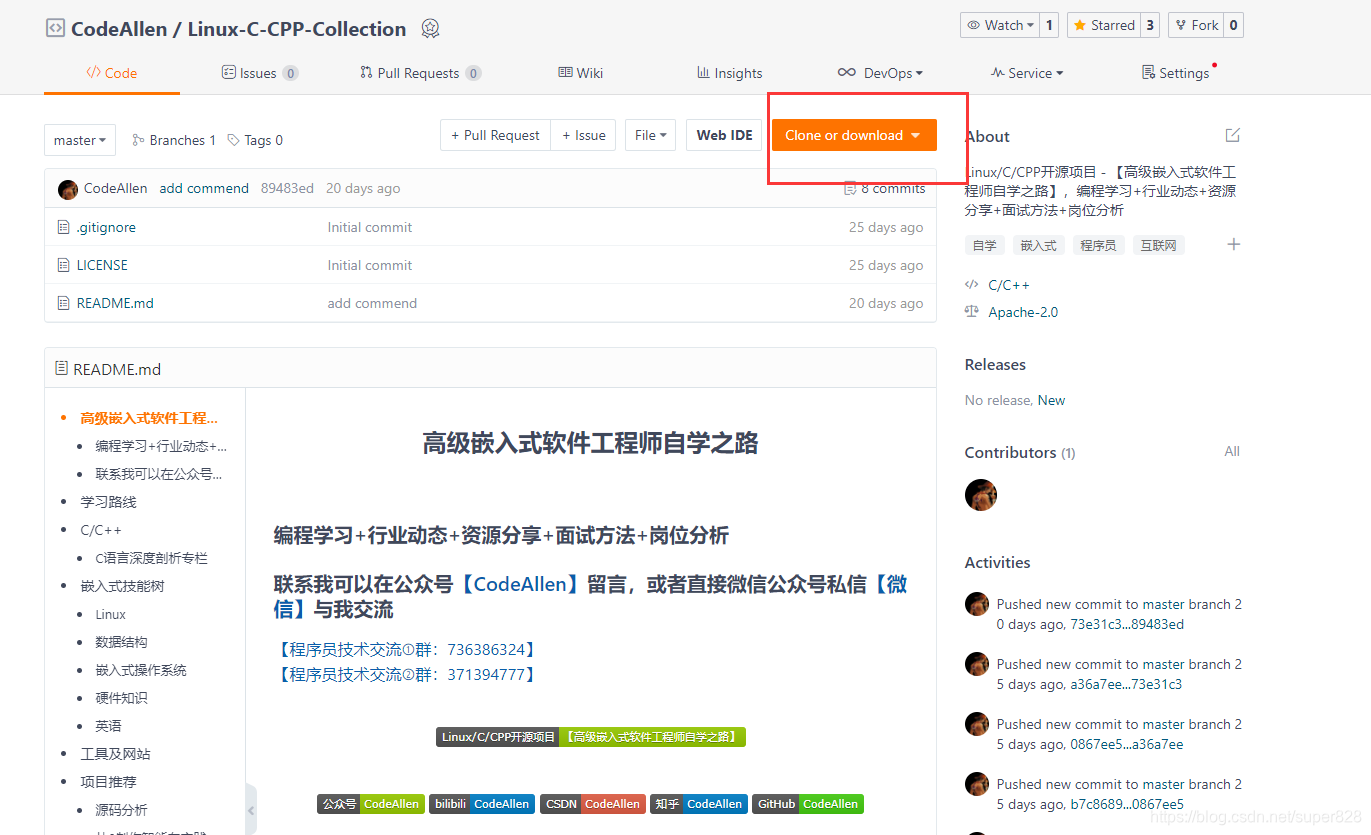
Task: Click the + Issue button
Action: click(x=584, y=135)
